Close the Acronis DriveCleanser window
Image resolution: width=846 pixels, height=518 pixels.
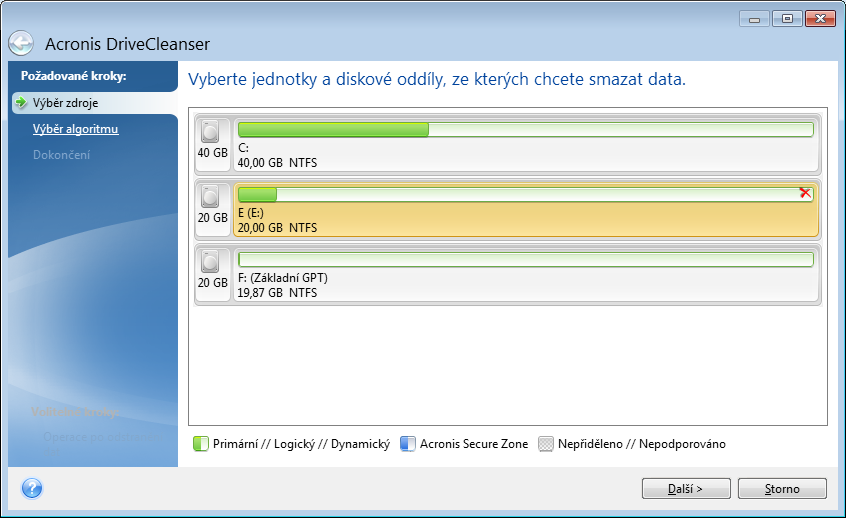[x=820, y=19]
